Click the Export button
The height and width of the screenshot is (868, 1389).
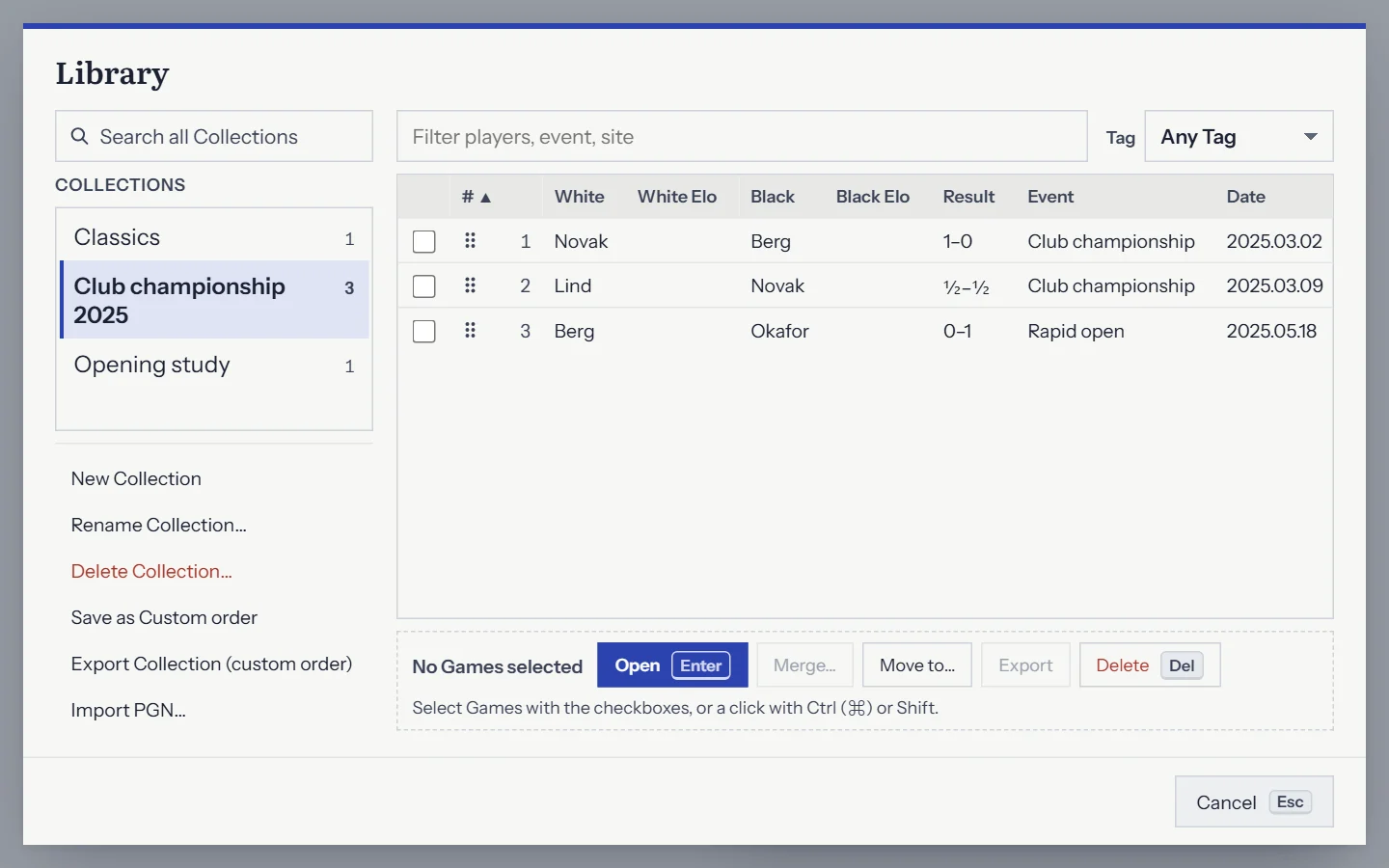(x=1025, y=665)
